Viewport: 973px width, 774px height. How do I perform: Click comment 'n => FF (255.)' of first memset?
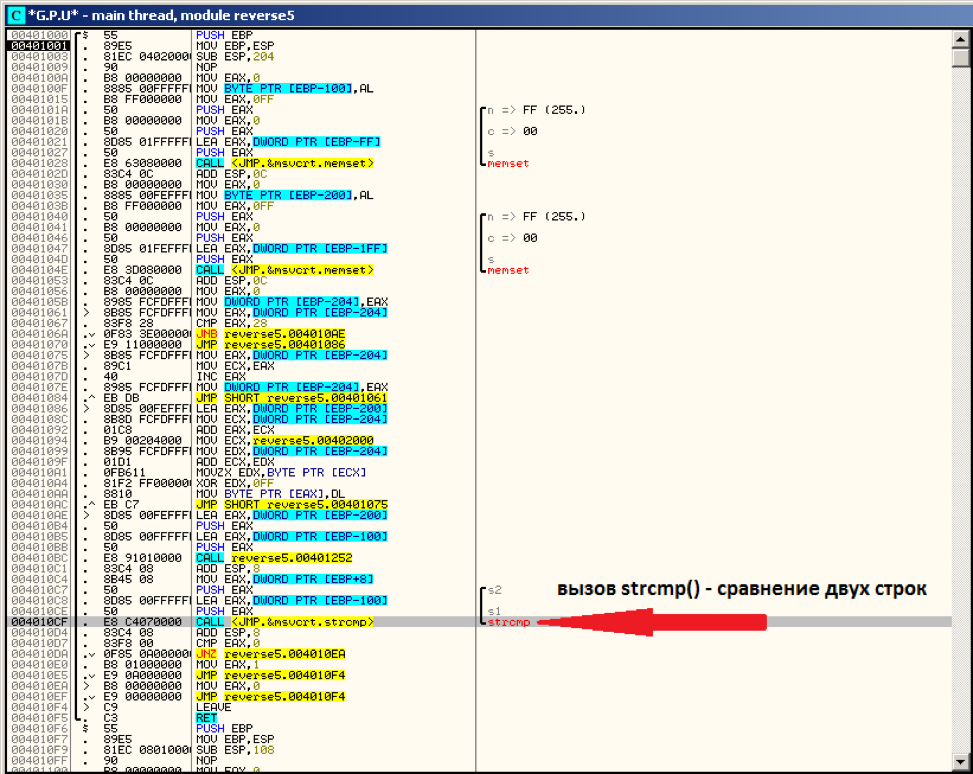tap(536, 110)
